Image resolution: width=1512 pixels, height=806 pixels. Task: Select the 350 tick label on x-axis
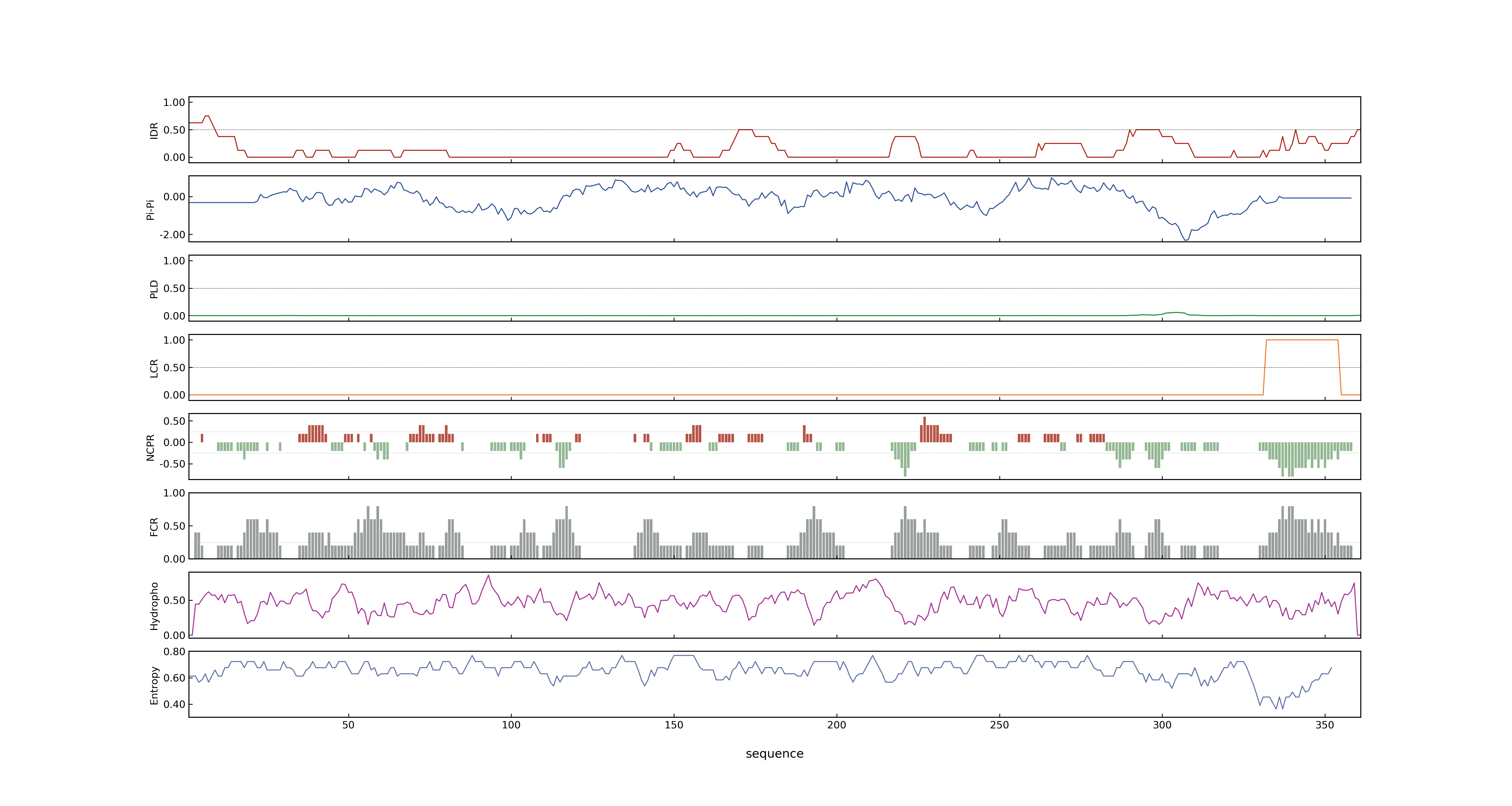click(x=1325, y=725)
